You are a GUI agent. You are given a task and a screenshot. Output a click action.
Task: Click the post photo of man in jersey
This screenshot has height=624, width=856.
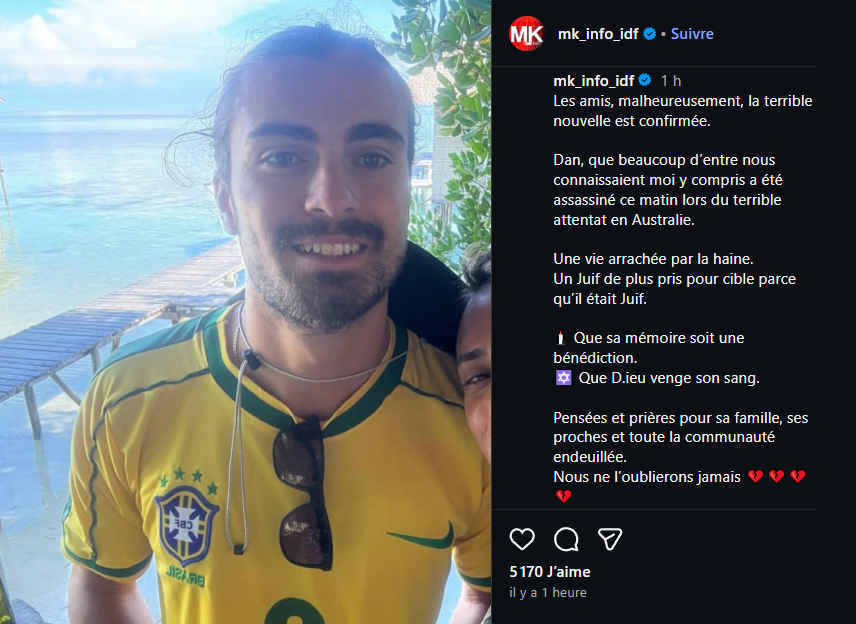tap(246, 312)
